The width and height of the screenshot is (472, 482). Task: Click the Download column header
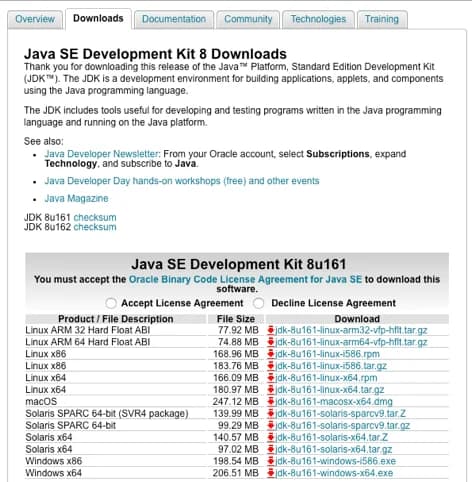point(357,319)
